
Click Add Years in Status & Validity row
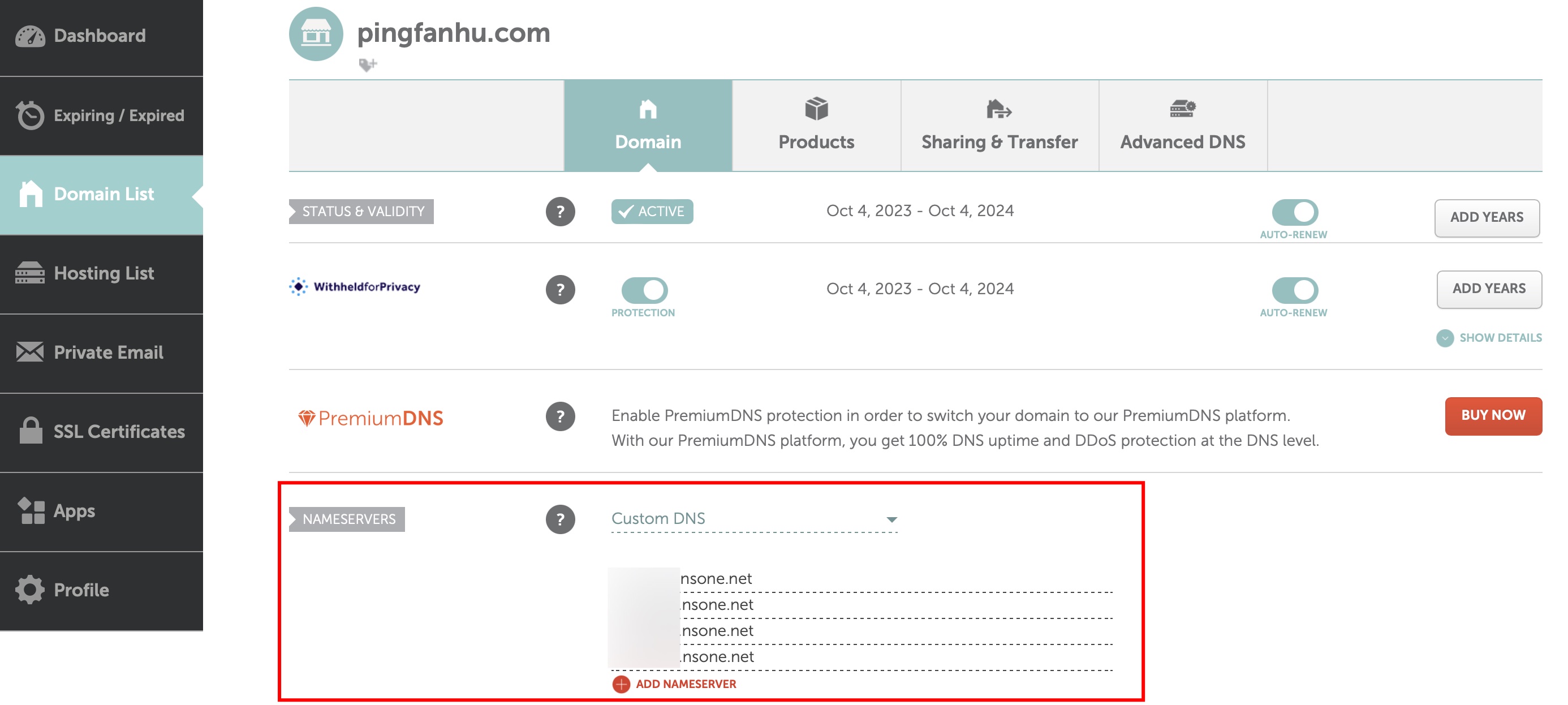tap(1486, 217)
